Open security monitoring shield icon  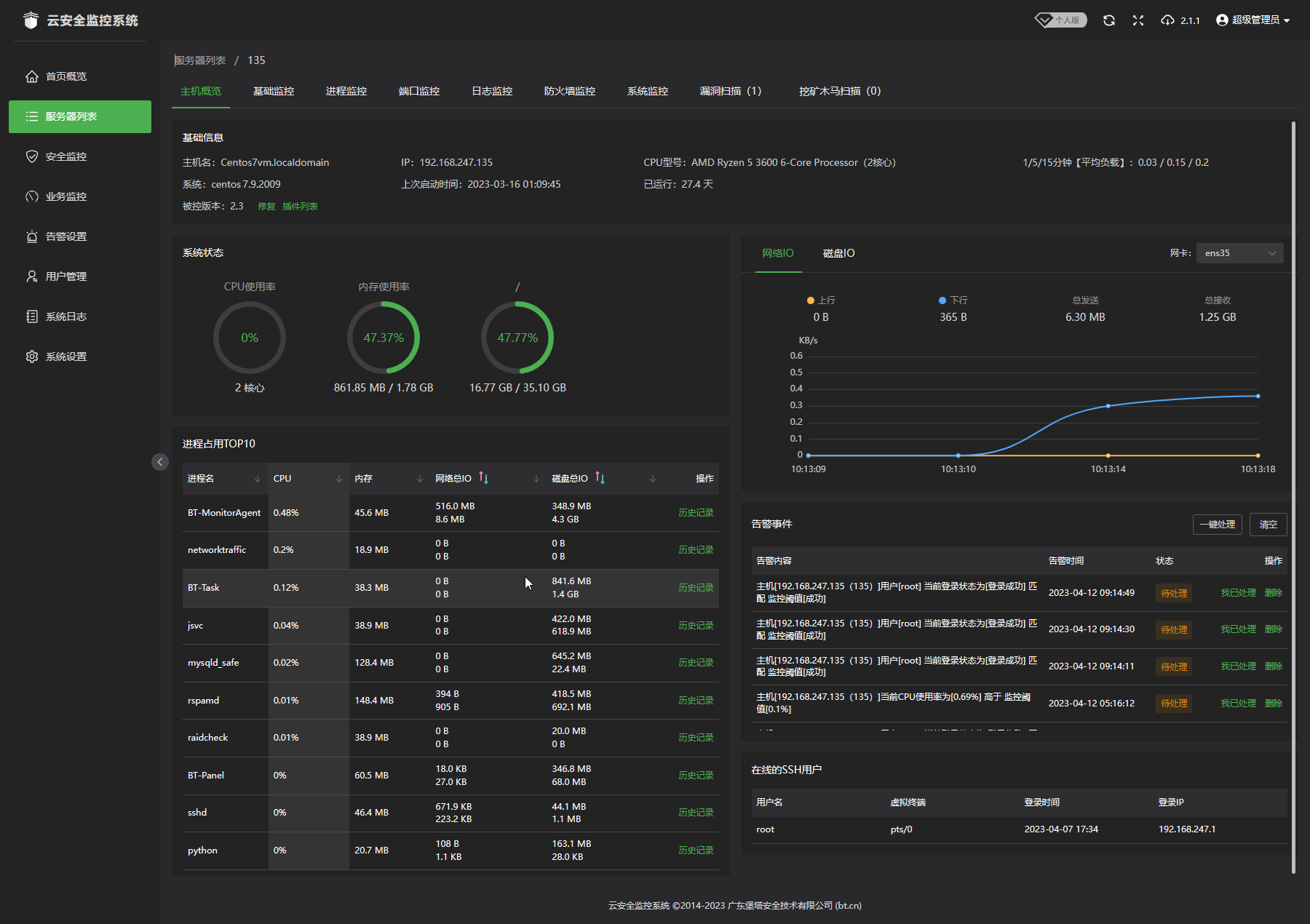tap(32, 156)
